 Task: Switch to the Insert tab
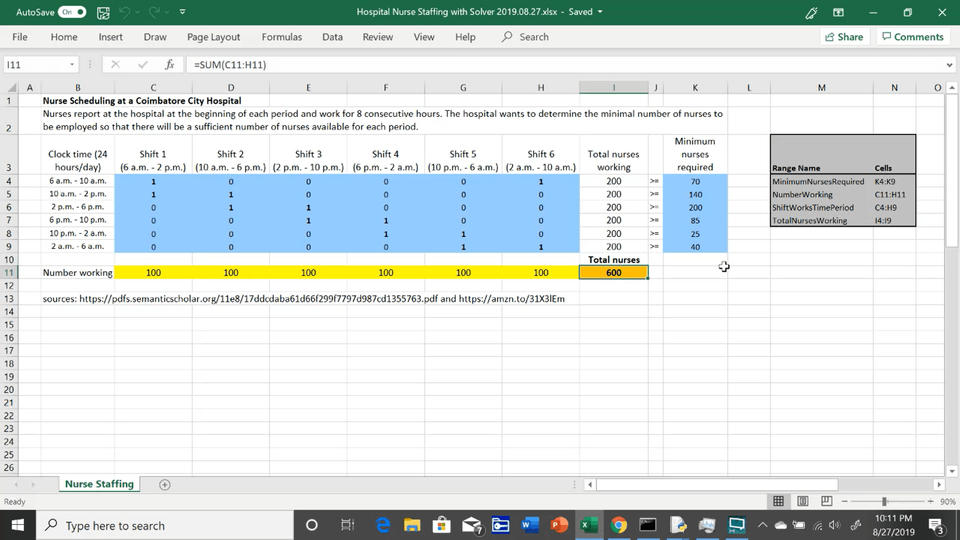[x=110, y=37]
